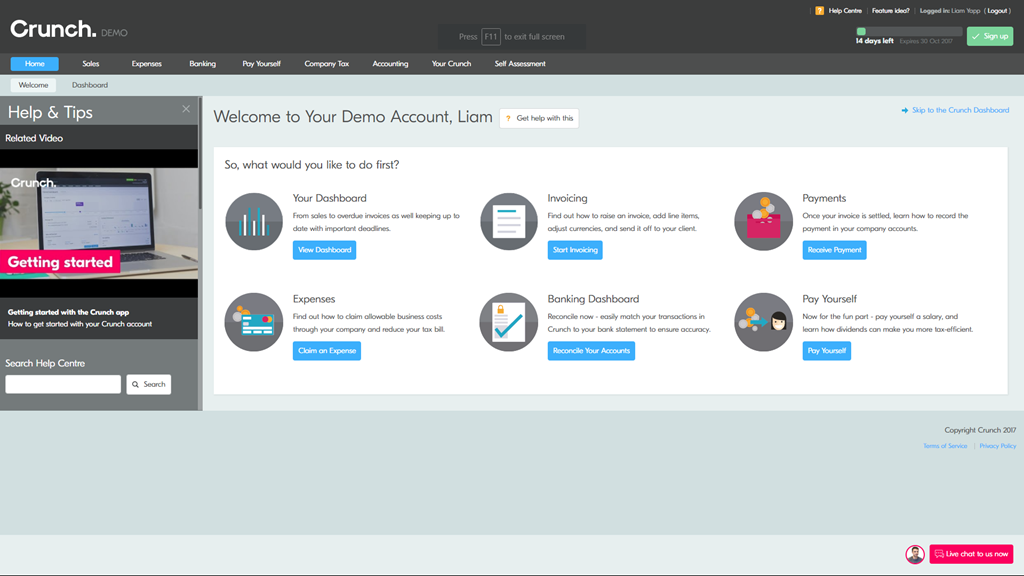
Task: Click the Banking Dashboard checkmark icon
Action: tap(509, 322)
